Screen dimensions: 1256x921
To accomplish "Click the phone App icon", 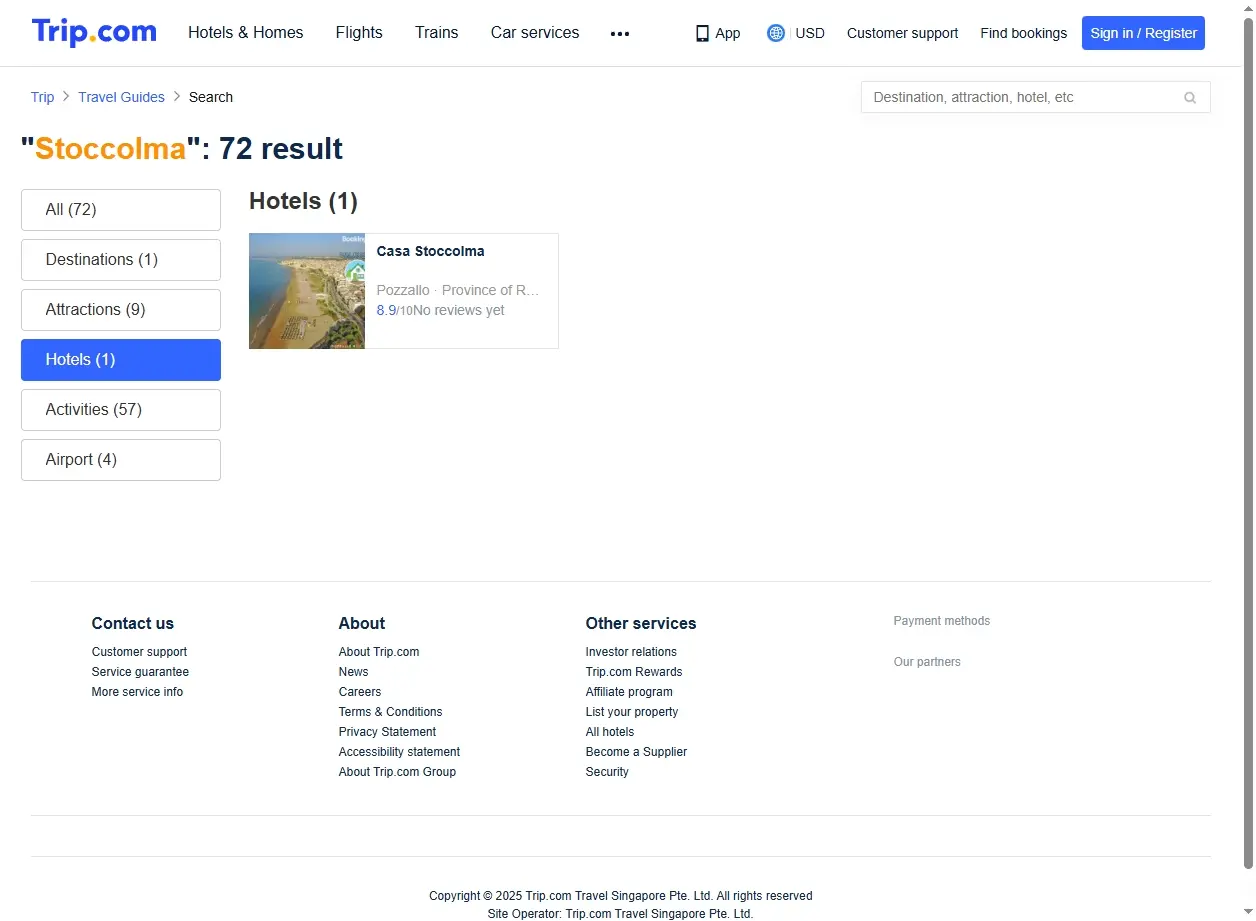I will [x=702, y=33].
